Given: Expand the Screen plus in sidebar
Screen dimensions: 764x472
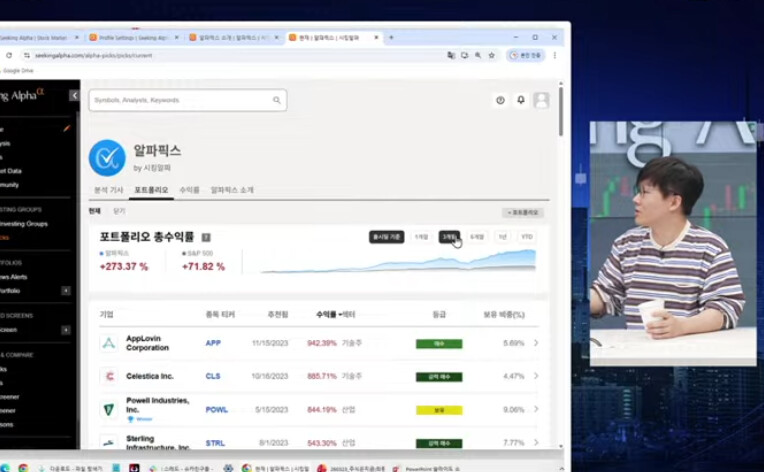Looking at the screenshot, I should [x=66, y=330].
